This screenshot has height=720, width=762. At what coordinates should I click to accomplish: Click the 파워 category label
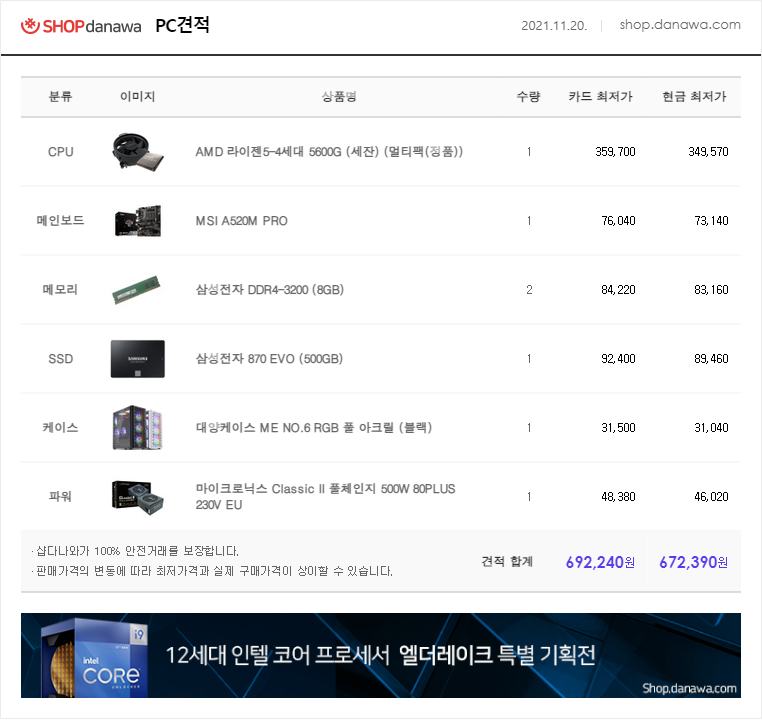tap(60, 497)
